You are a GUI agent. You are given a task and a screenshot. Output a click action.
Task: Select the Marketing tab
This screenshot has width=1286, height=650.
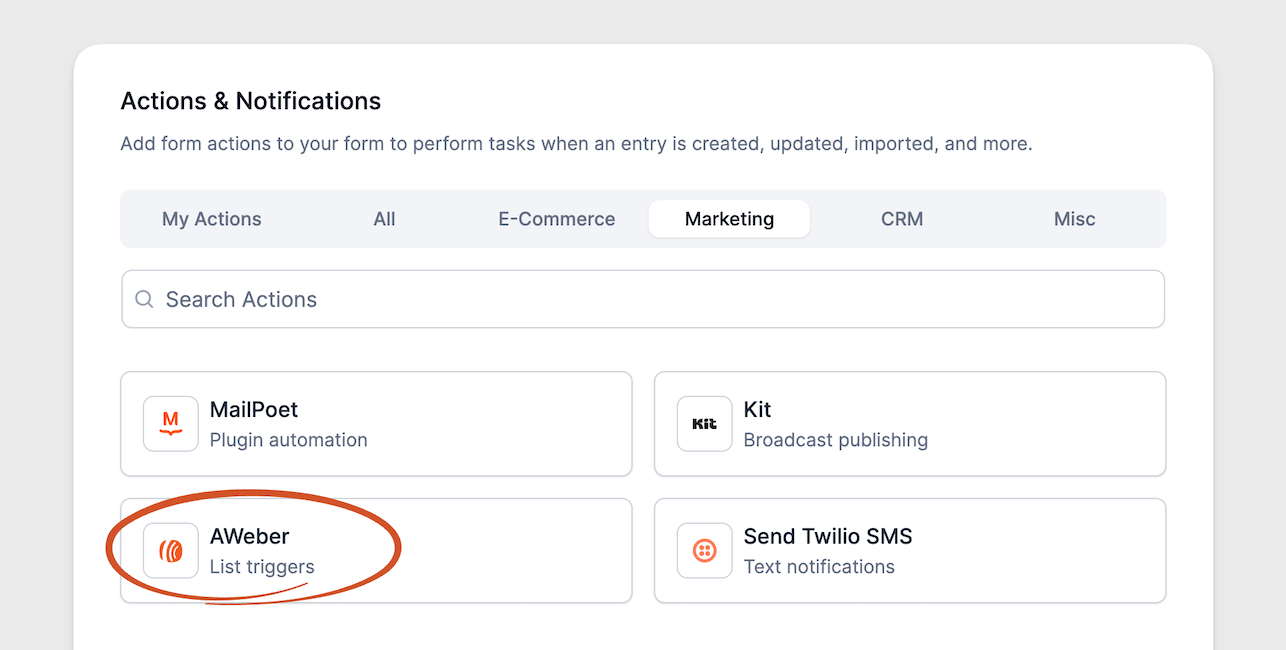click(x=729, y=219)
